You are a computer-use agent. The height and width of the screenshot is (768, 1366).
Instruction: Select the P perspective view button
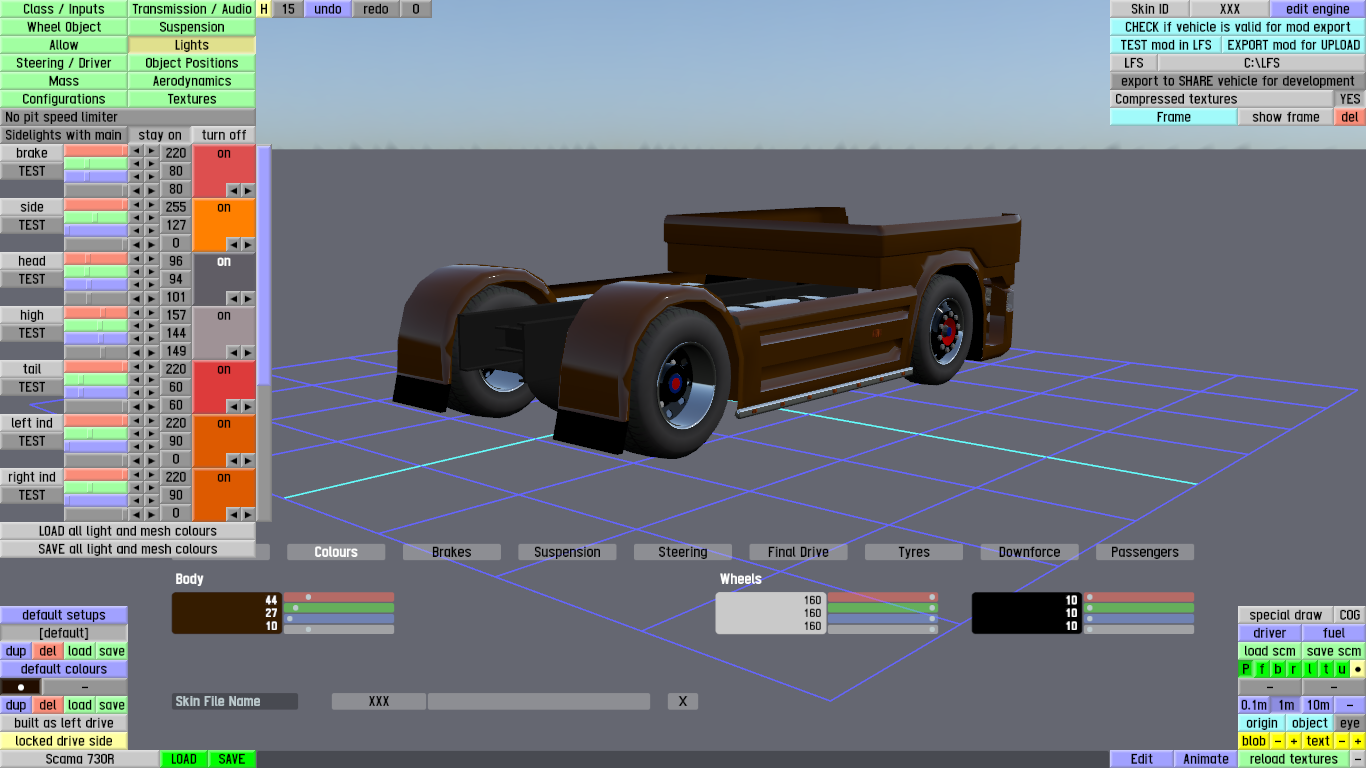[x=1246, y=669]
